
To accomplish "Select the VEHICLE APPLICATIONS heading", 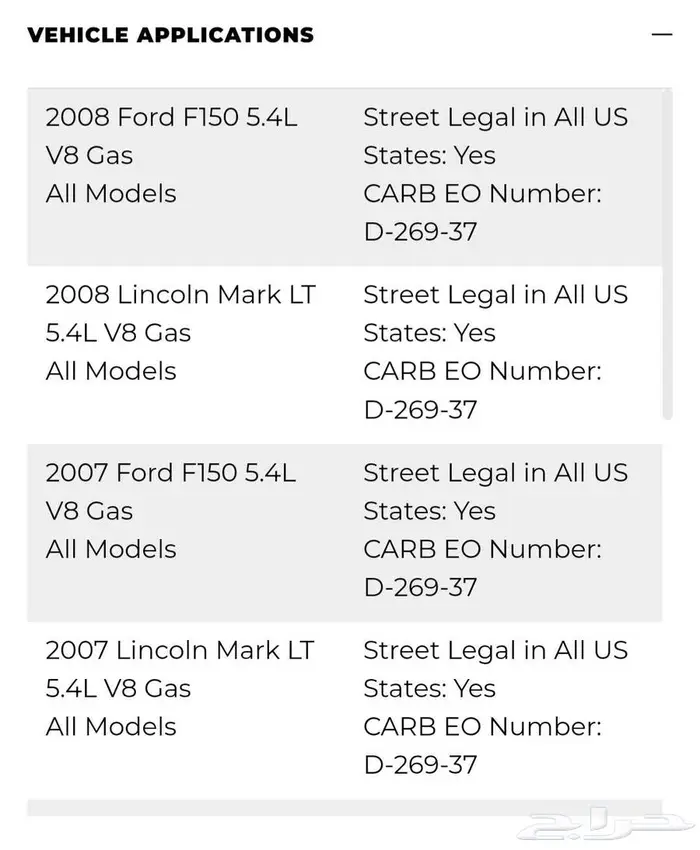I will (x=170, y=35).
